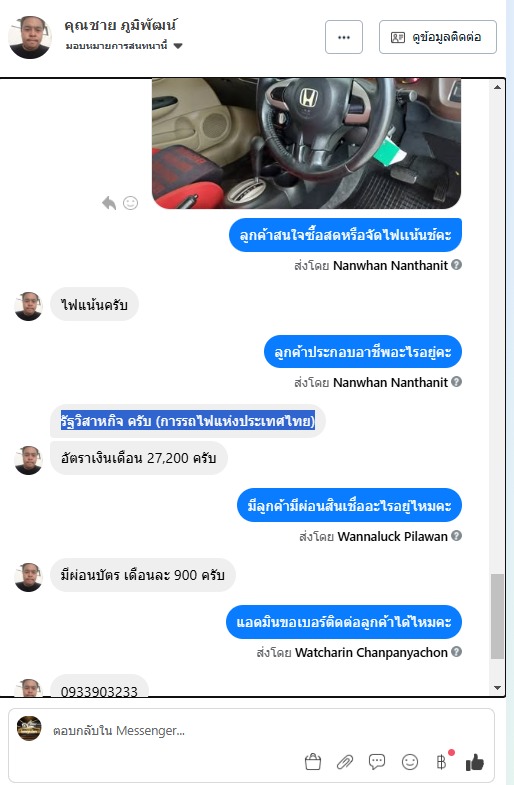Click the chat scrollbar up arrow
The height and width of the screenshot is (785, 514).
[497, 87]
